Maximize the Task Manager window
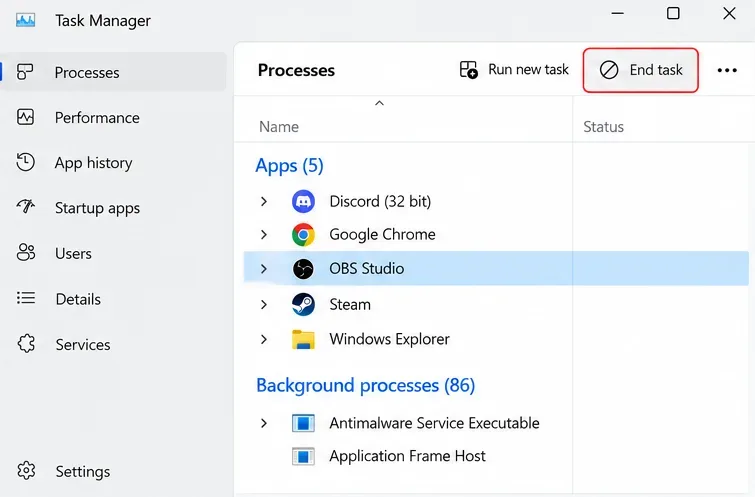The width and height of the screenshot is (755, 497). [673, 13]
